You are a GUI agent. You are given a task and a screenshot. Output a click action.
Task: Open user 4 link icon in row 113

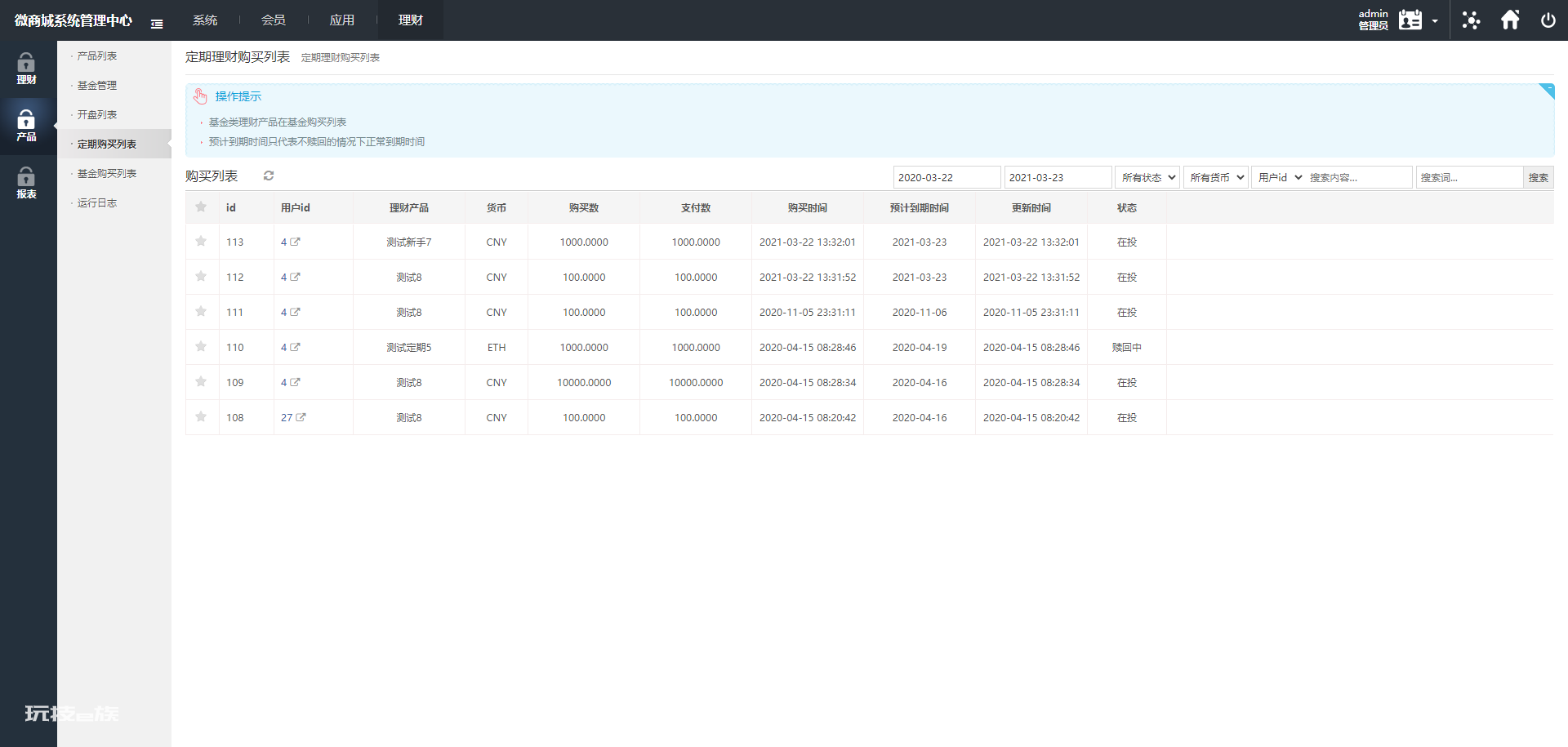tap(296, 242)
